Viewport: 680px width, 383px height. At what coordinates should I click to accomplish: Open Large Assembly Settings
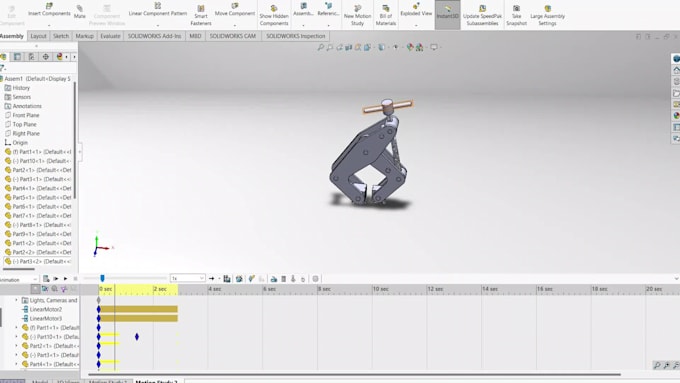coord(547,16)
